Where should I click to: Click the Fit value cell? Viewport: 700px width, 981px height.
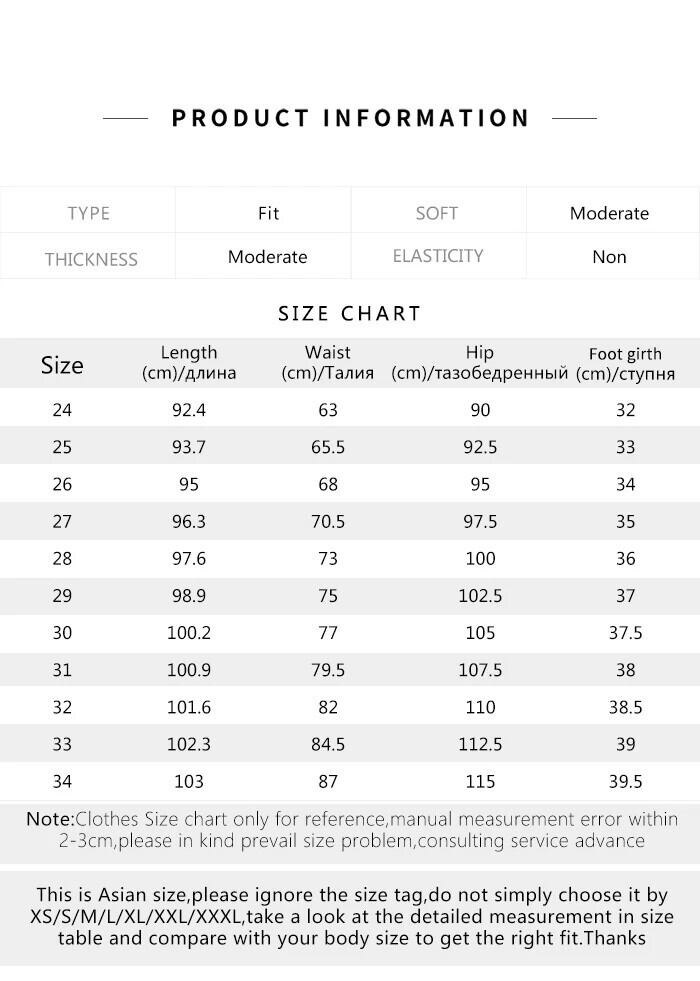point(268,213)
